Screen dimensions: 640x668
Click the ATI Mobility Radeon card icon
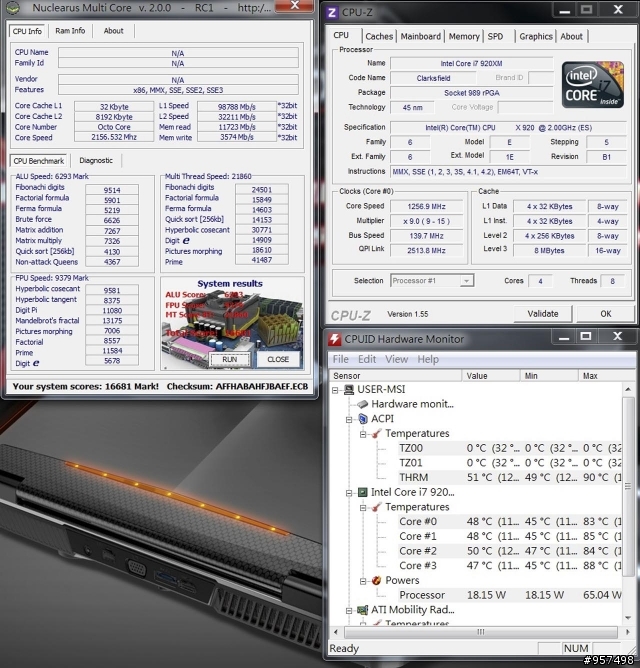tap(363, 610)
